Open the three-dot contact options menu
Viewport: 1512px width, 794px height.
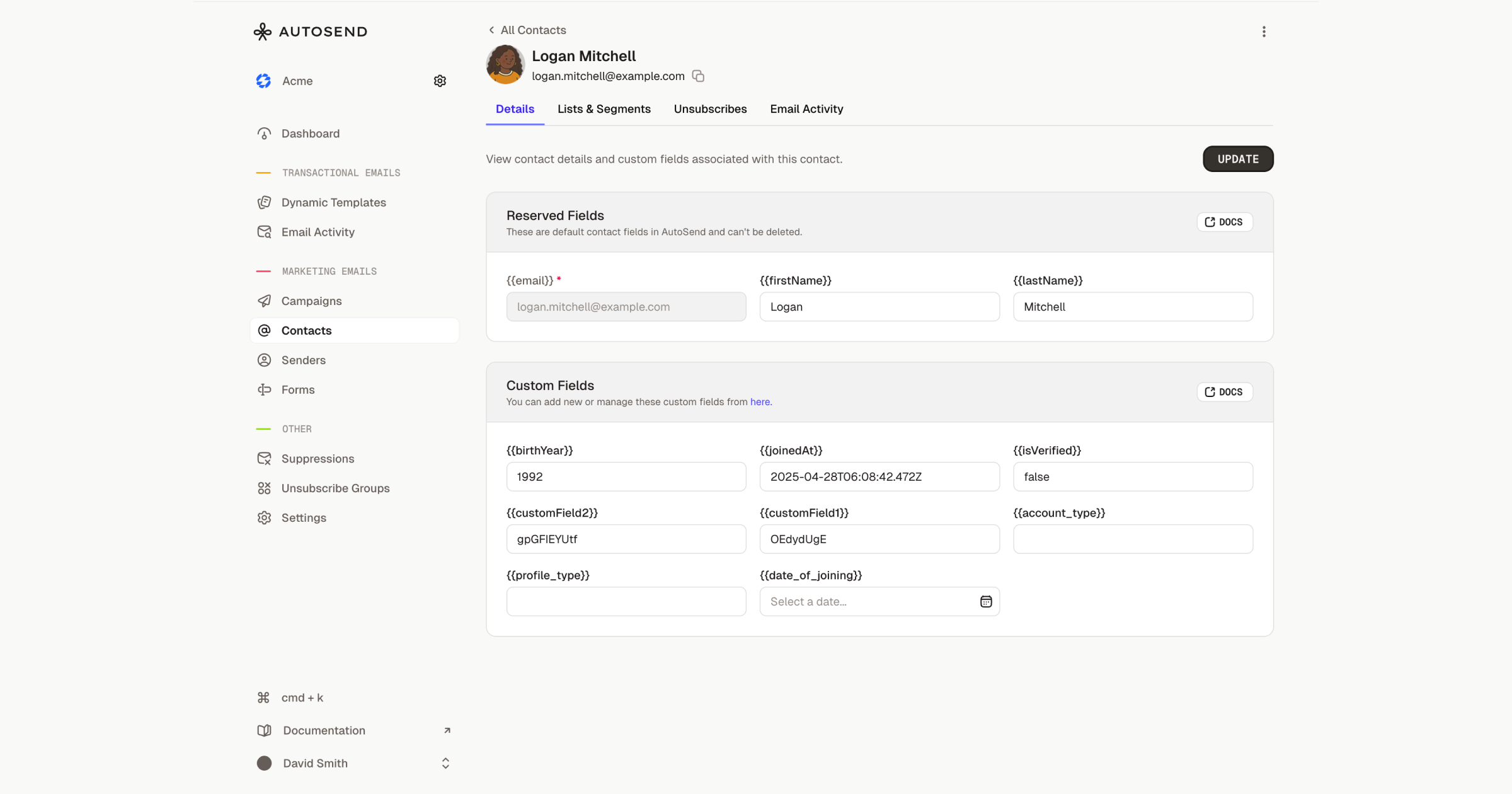tap(1264, 32)
